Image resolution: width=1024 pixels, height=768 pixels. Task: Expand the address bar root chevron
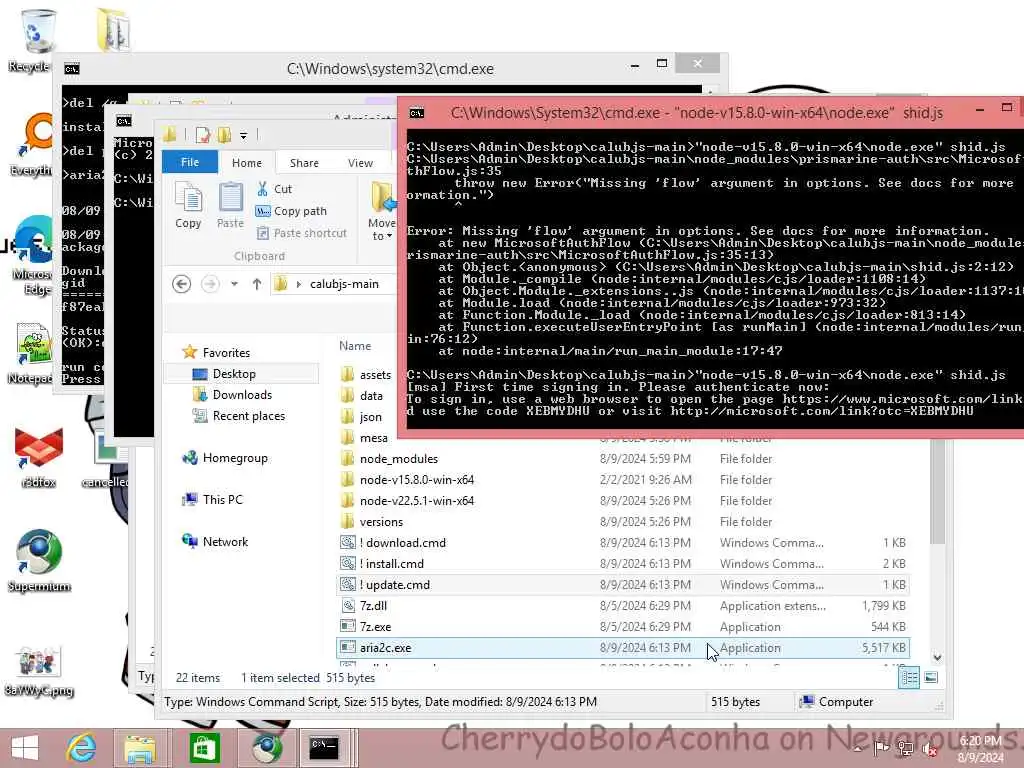[298, 284]
